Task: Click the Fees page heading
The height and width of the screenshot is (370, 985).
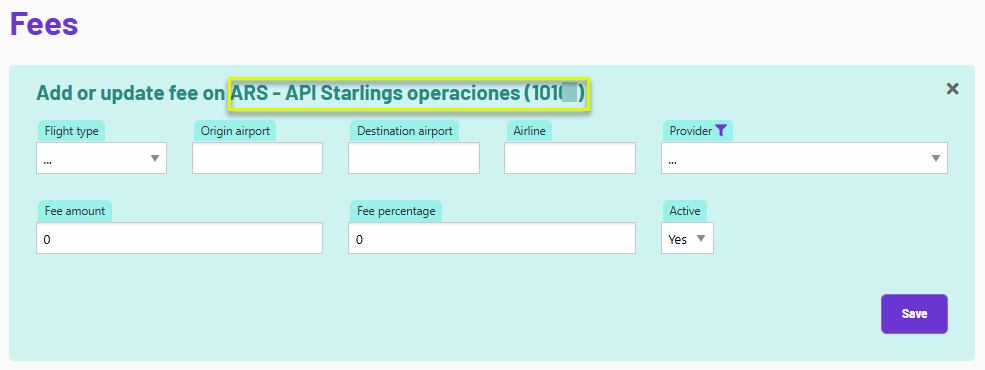Action: (44, 23)
